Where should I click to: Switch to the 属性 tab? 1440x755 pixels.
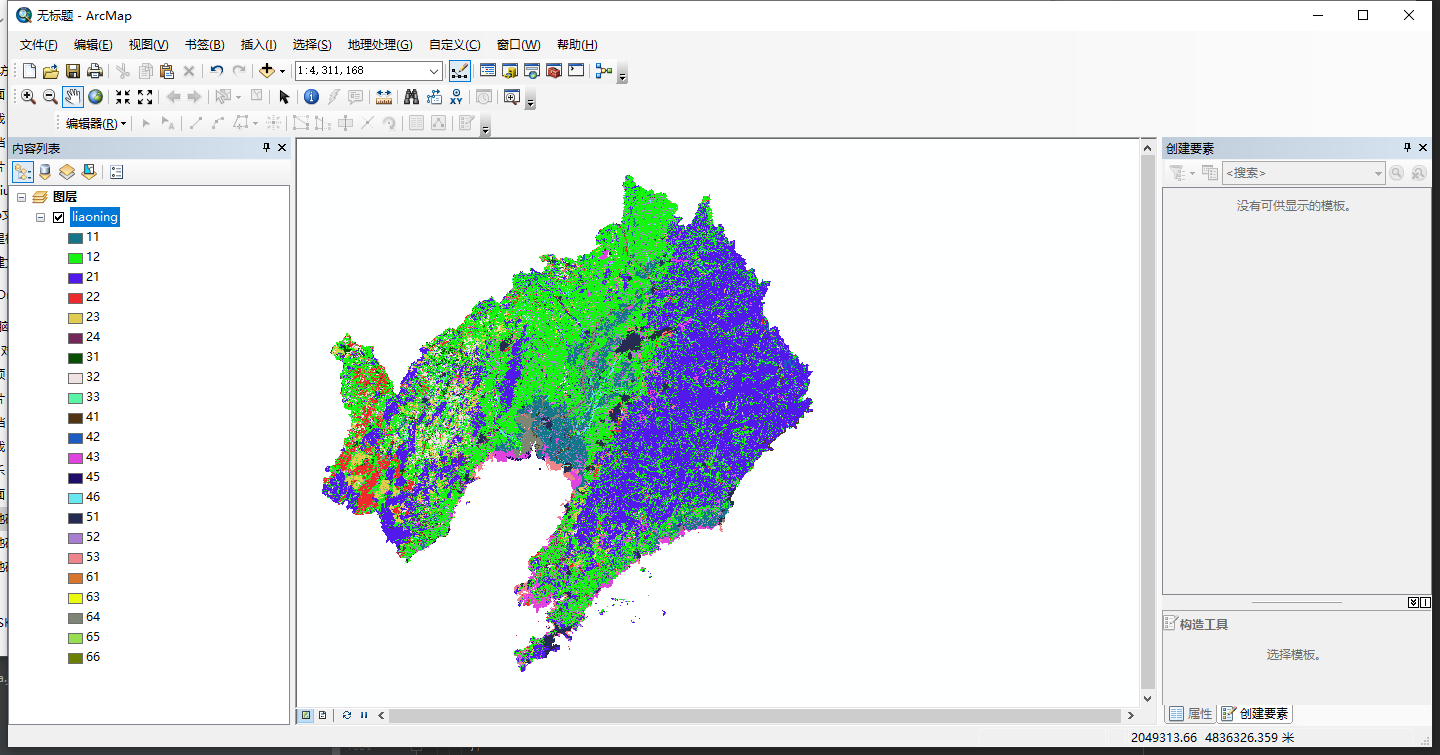(1190, 713)
